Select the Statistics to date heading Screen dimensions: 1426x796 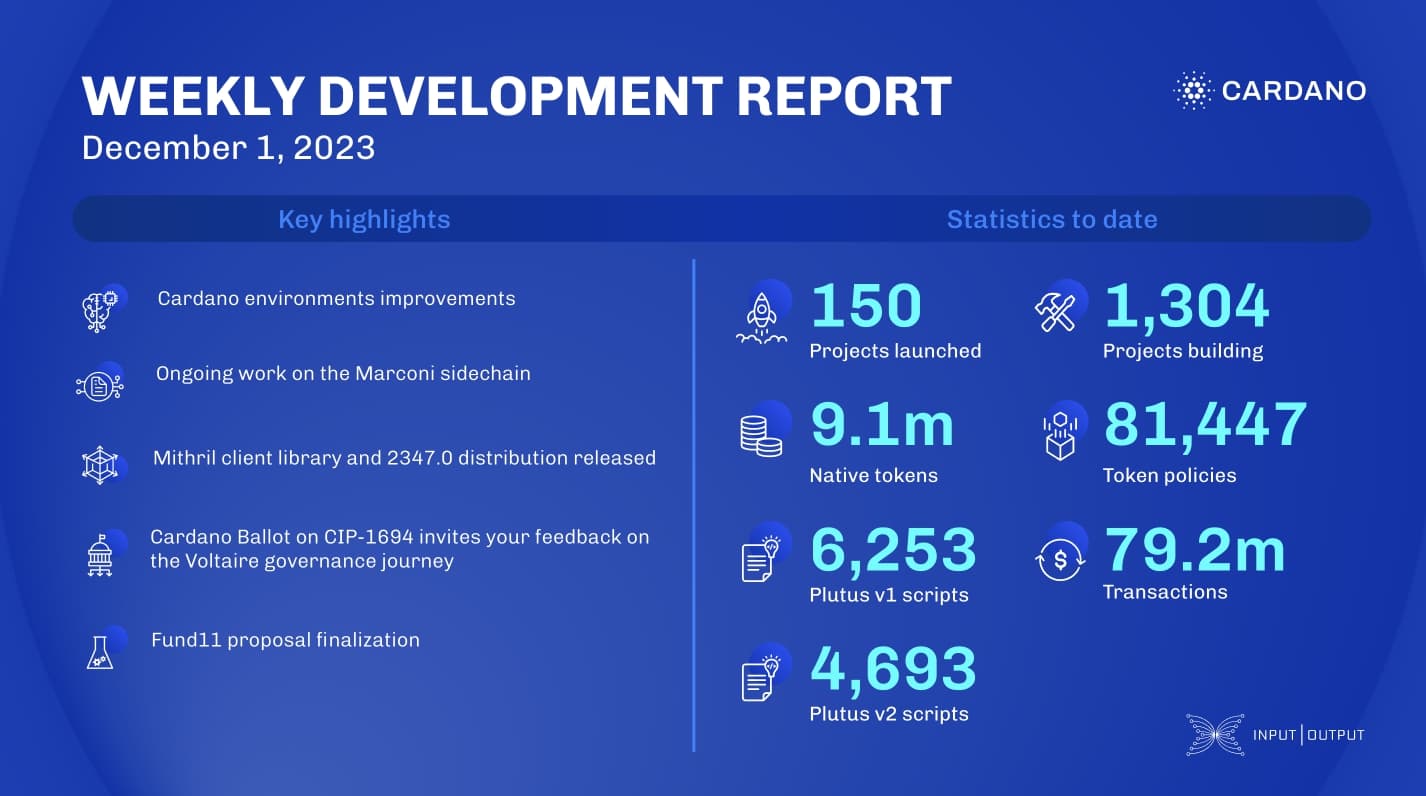coord(1051,219)
